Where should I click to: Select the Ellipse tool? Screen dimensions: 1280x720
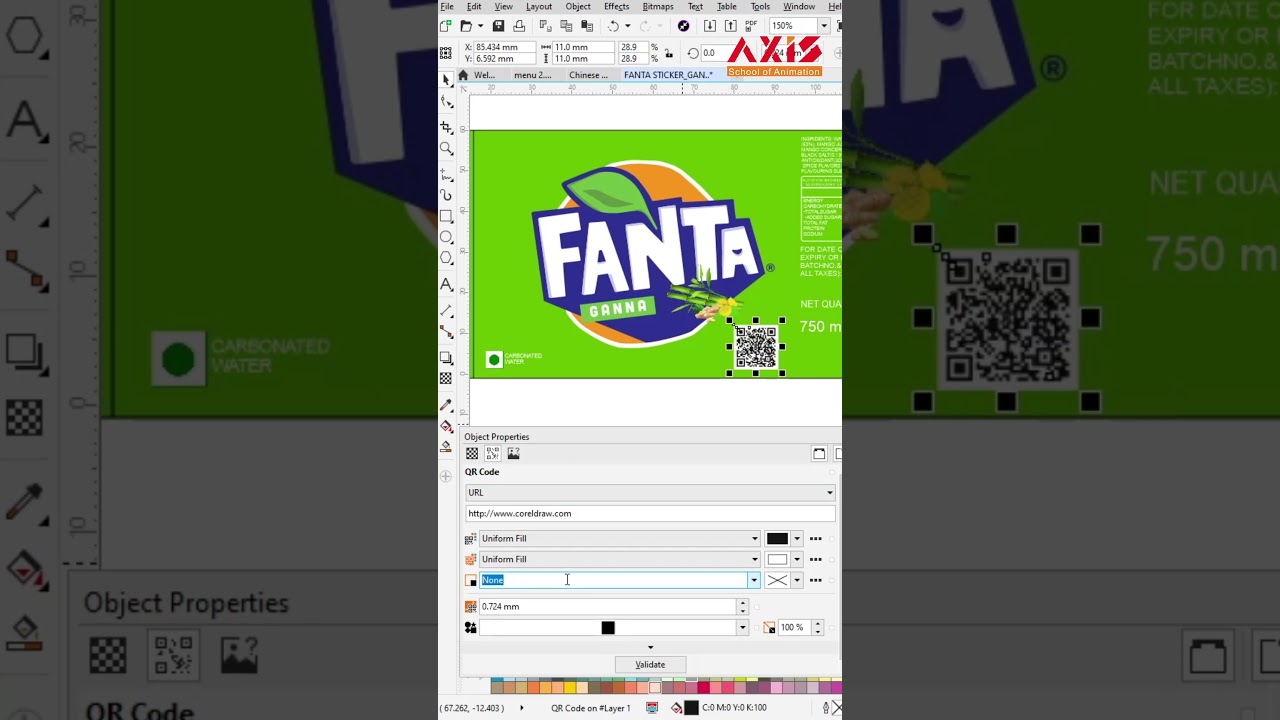point(446,237)
